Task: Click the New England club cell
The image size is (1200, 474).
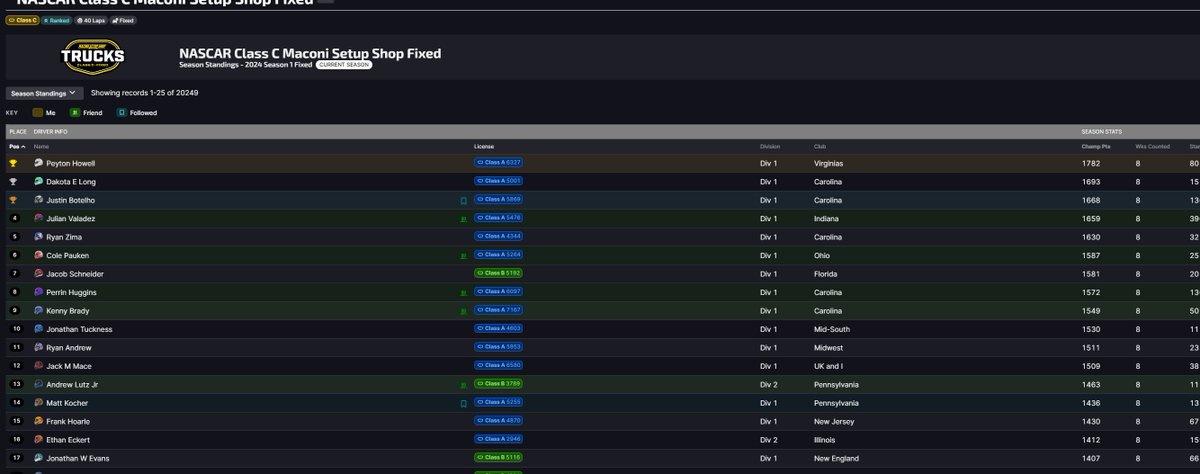Action: point(835,458)
